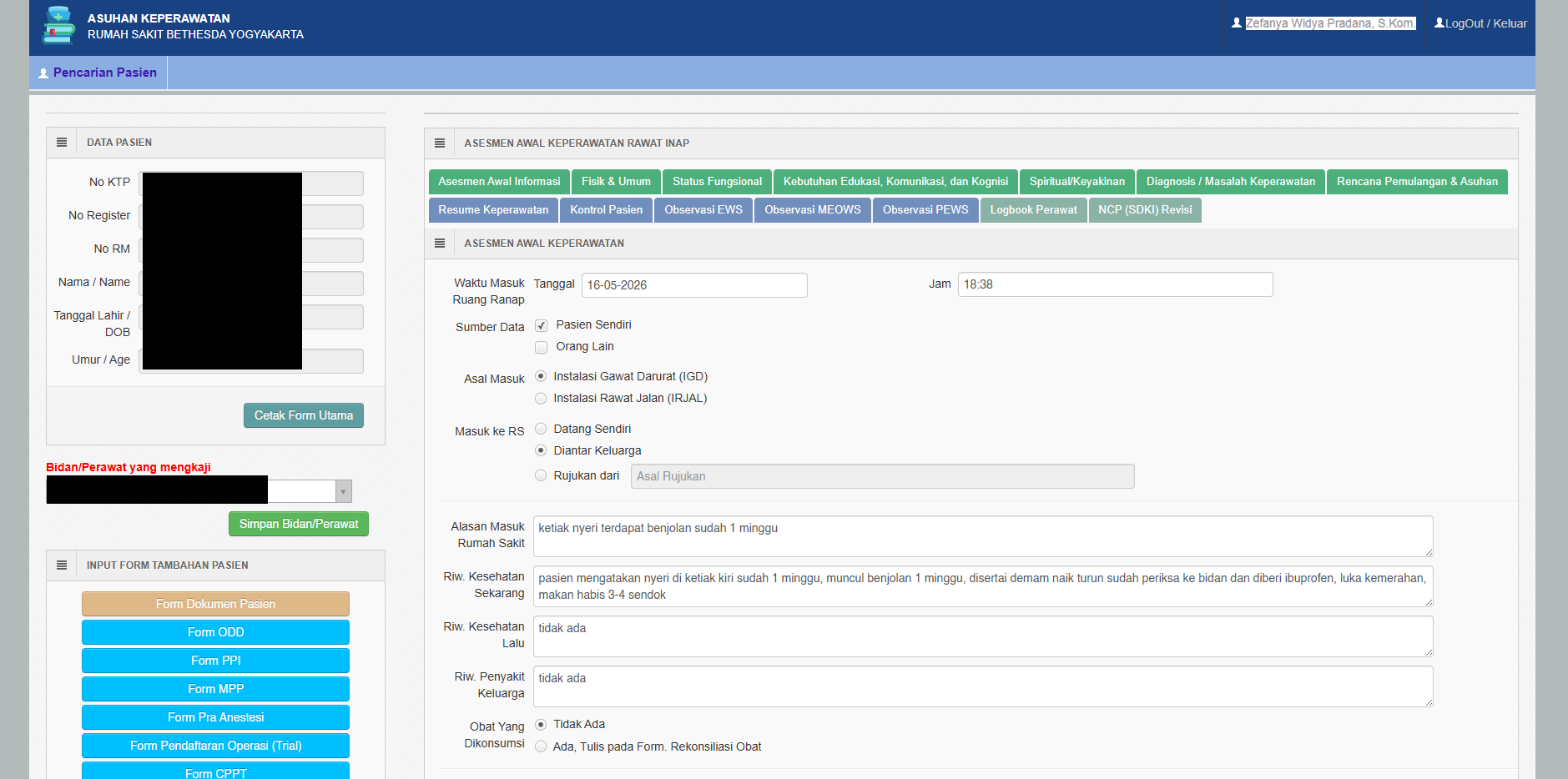This screenshot has height=779, width=1568.
Task: Open the Bidan/Perawat yang mengkaji dropdown arrow
Action: coord(343,491)
